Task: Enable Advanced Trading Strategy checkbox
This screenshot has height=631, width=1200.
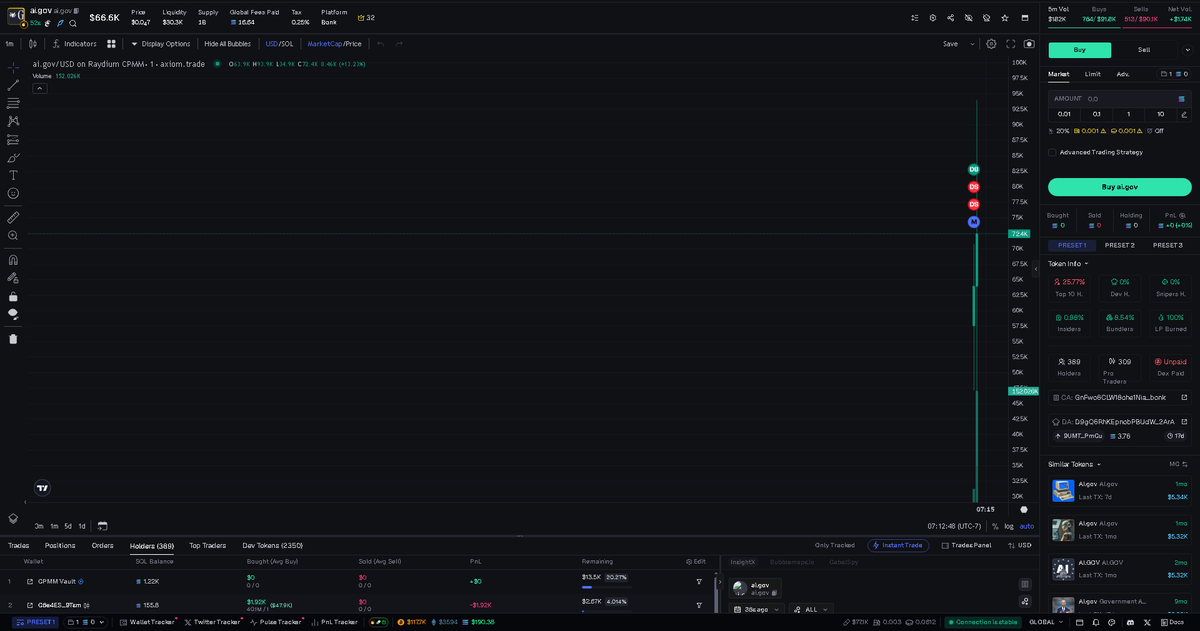Action: (x=1052, y=152)
